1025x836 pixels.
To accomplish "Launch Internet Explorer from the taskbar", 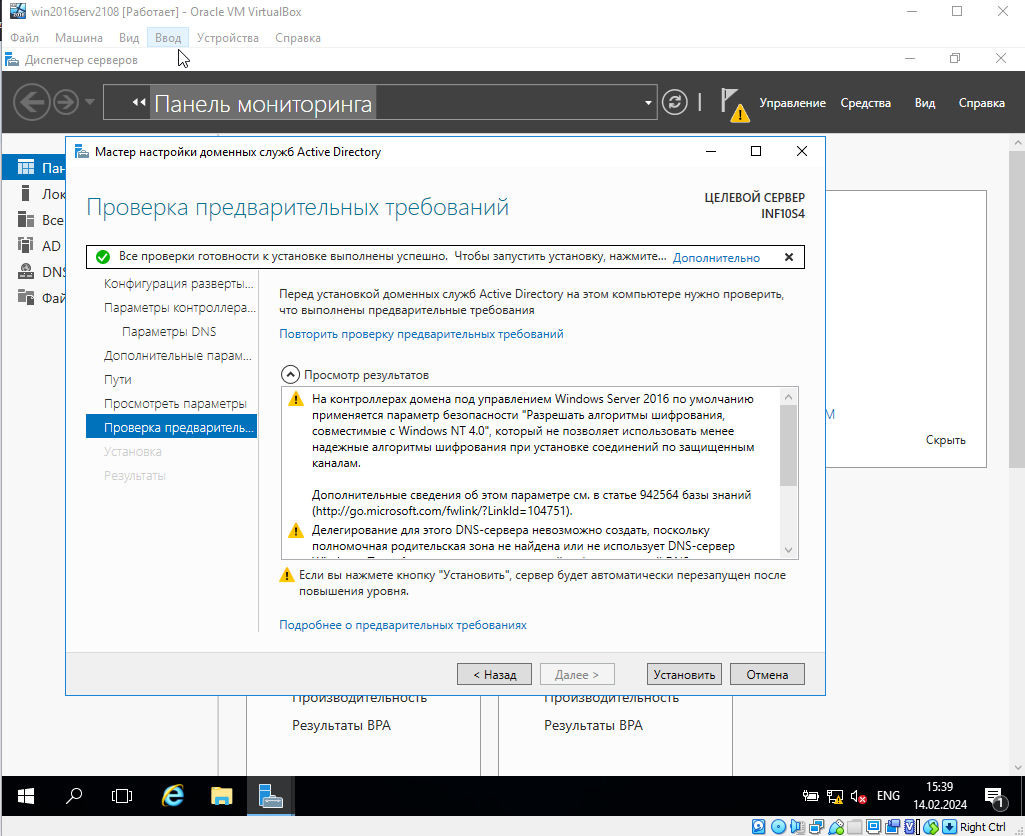I will [173, 795].
